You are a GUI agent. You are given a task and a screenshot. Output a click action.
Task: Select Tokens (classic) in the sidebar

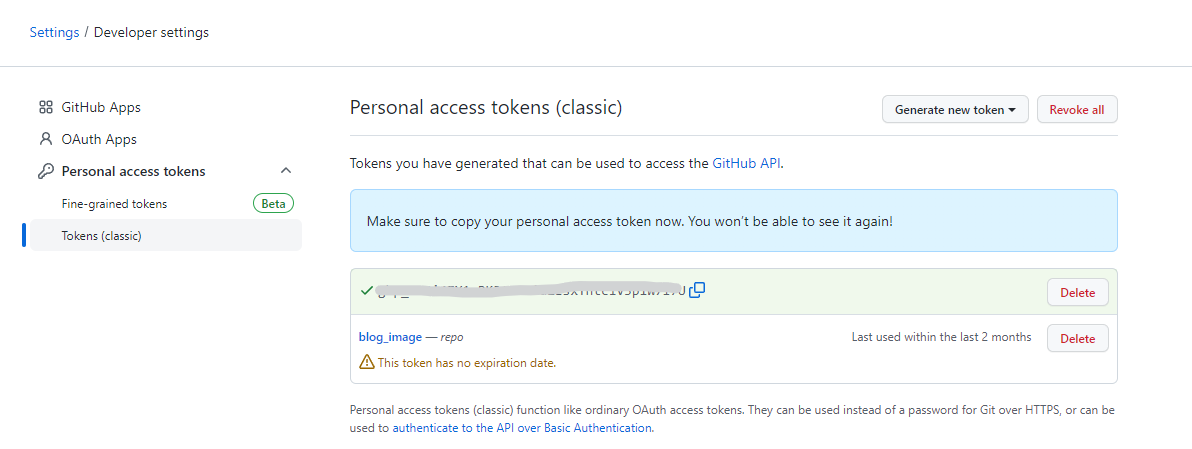(166, 236)
